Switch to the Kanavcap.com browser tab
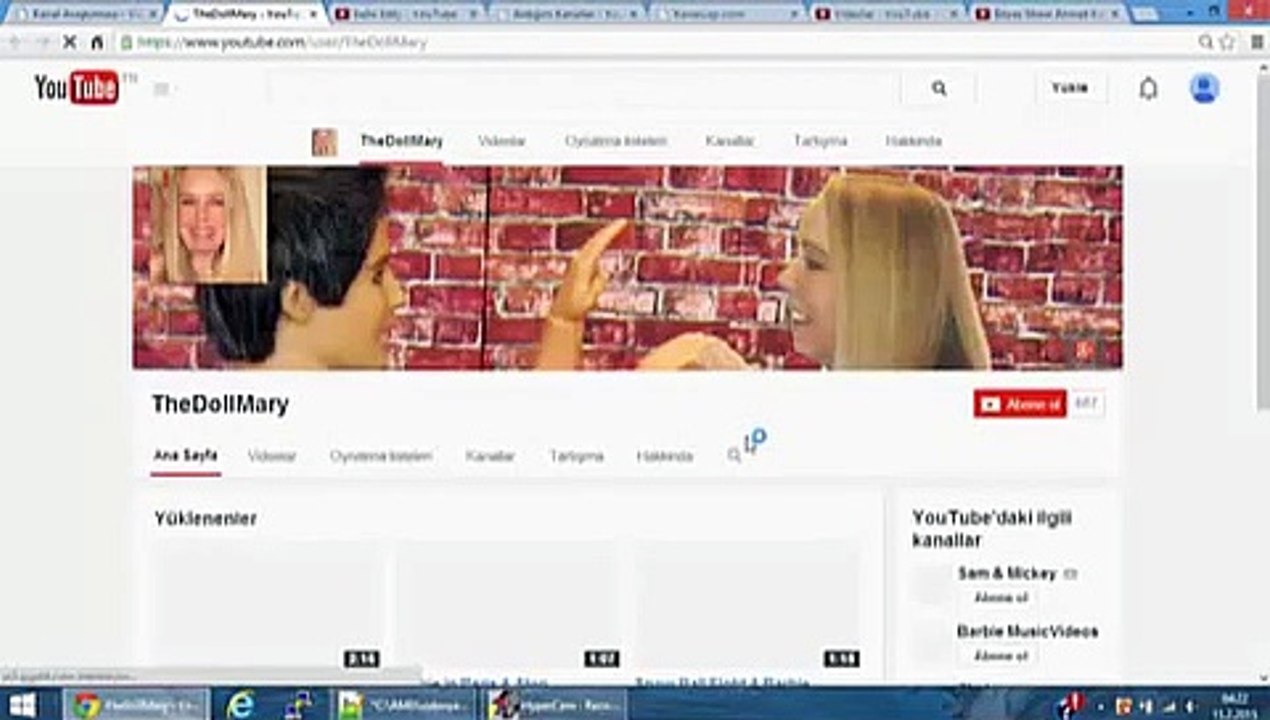The height and width of the screenshot is (720, 1270). click(x=727, y=14)
